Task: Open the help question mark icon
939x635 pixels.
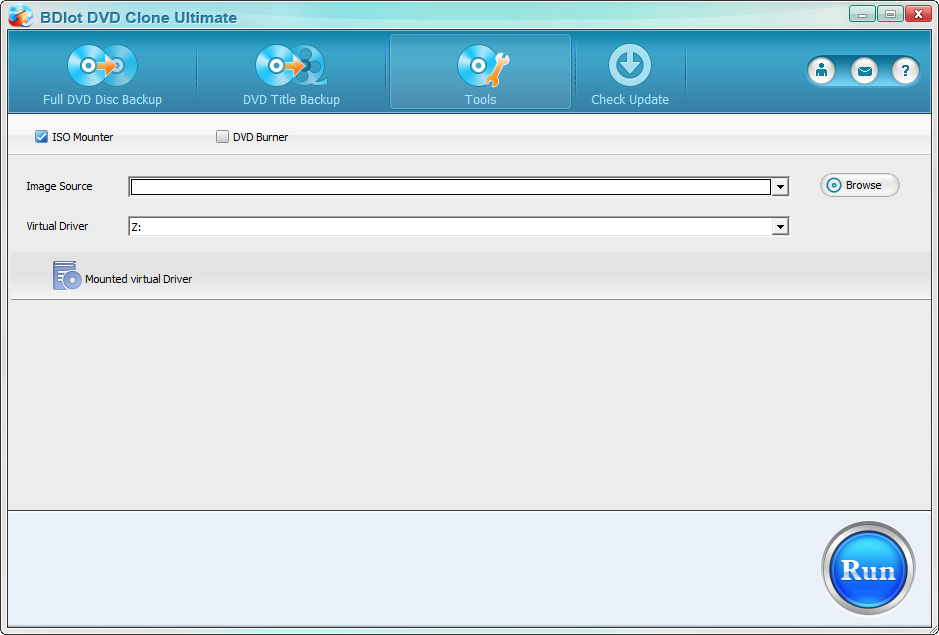Action: tap(905, 71)
